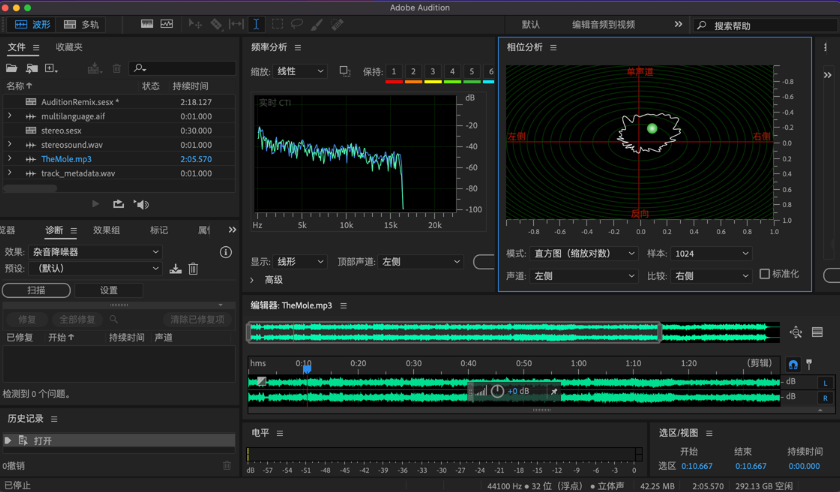
Task: Expand the multilanguage.aif file entry
Action: pyautogui.click(x=9, y=116)
